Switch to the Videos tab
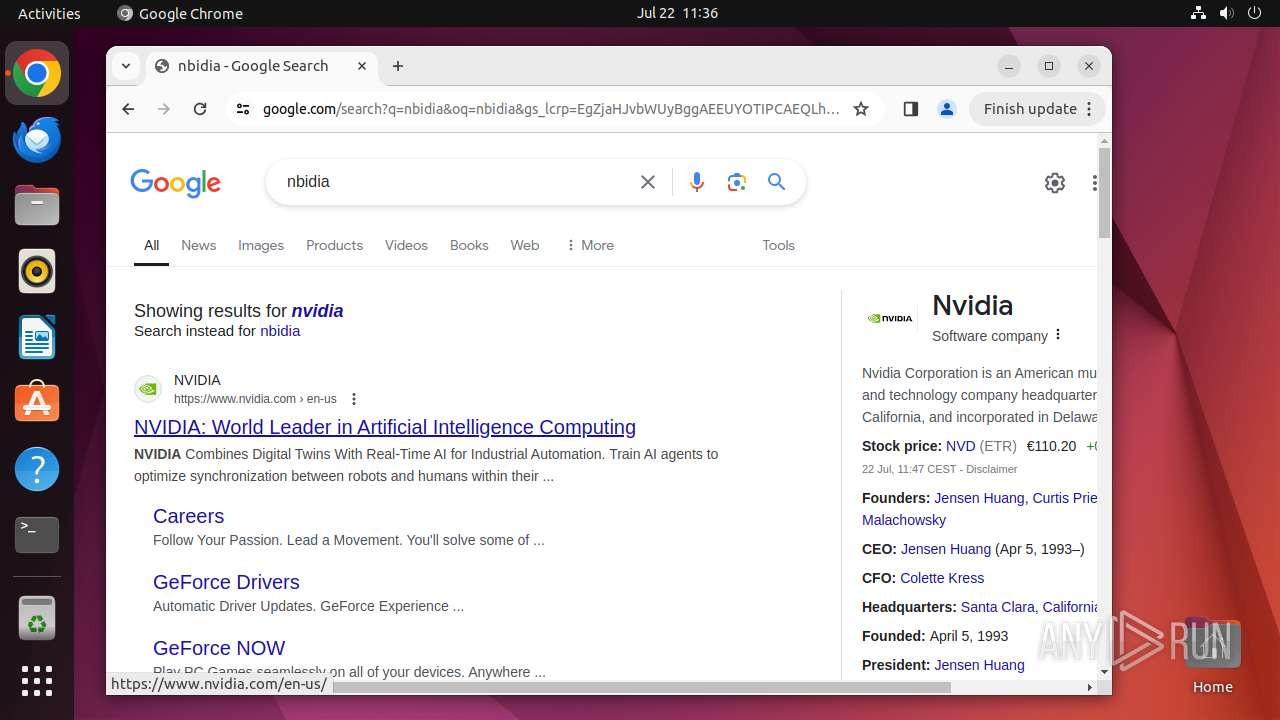Screen dimensions: 1280x720 coord(406,245)
